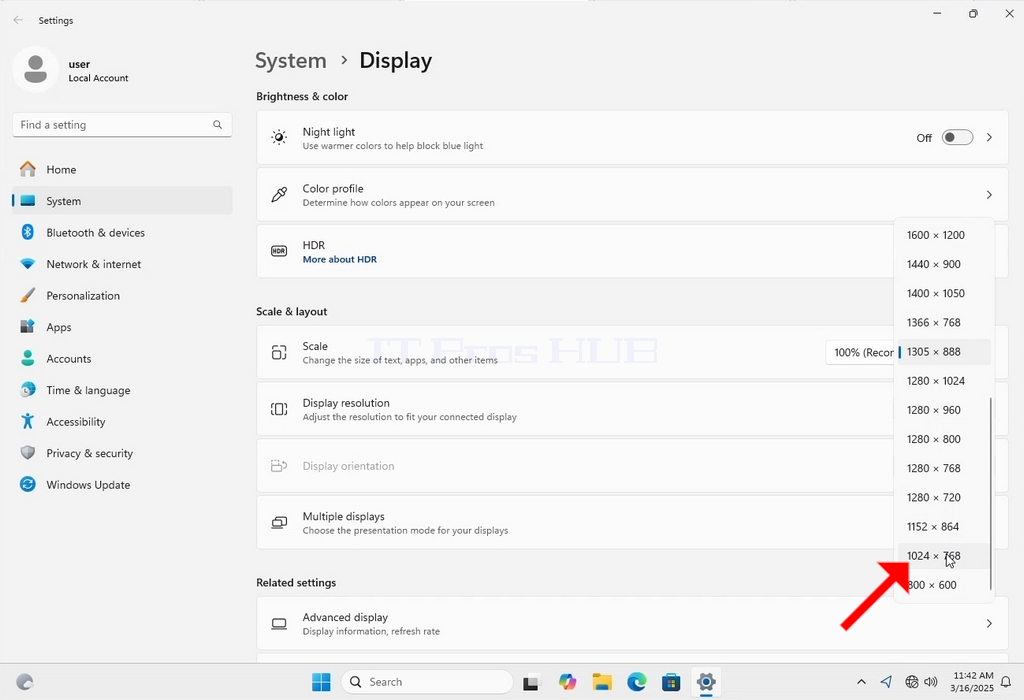Open Privacy & security settings
This screenshot has width=1024, height=700.
122,453
